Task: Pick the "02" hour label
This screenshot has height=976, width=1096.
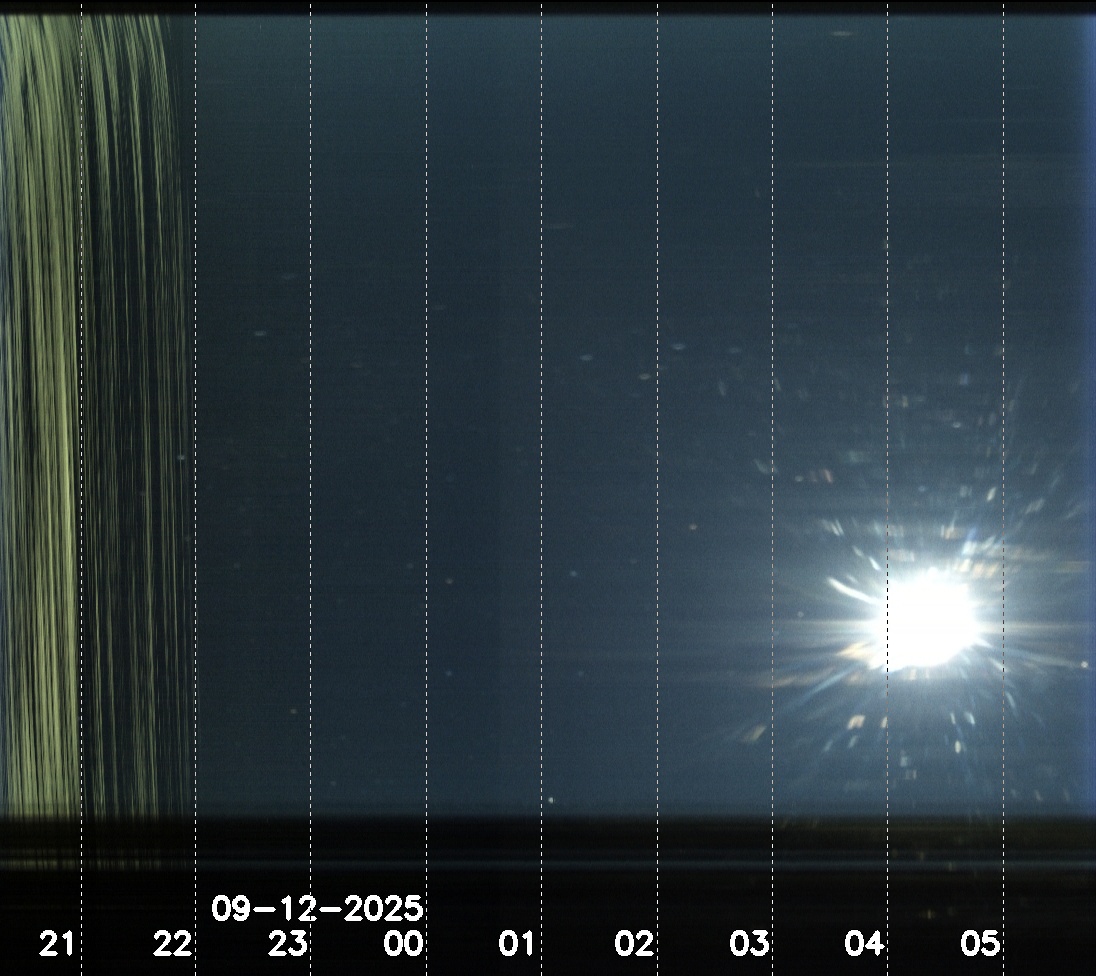Action: point(634,943)
